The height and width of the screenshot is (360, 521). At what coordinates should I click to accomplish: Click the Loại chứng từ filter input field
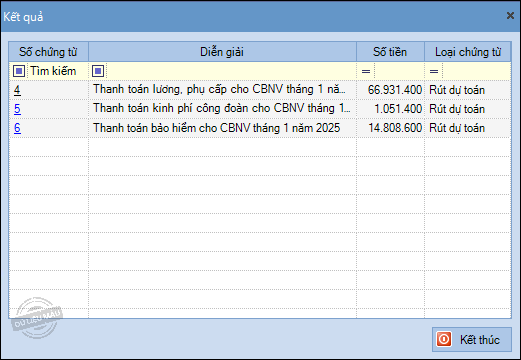click(477, 71)
